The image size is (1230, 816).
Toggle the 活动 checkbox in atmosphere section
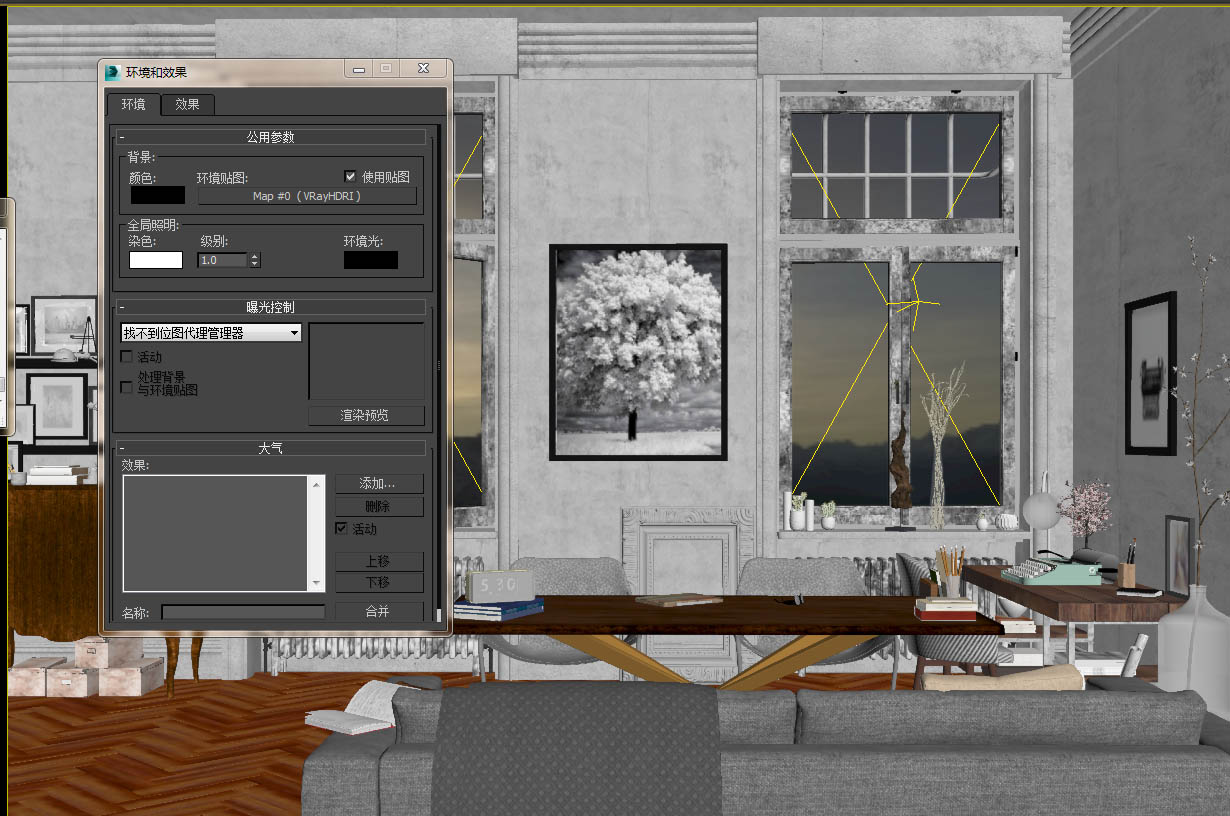tap(341, 528)
